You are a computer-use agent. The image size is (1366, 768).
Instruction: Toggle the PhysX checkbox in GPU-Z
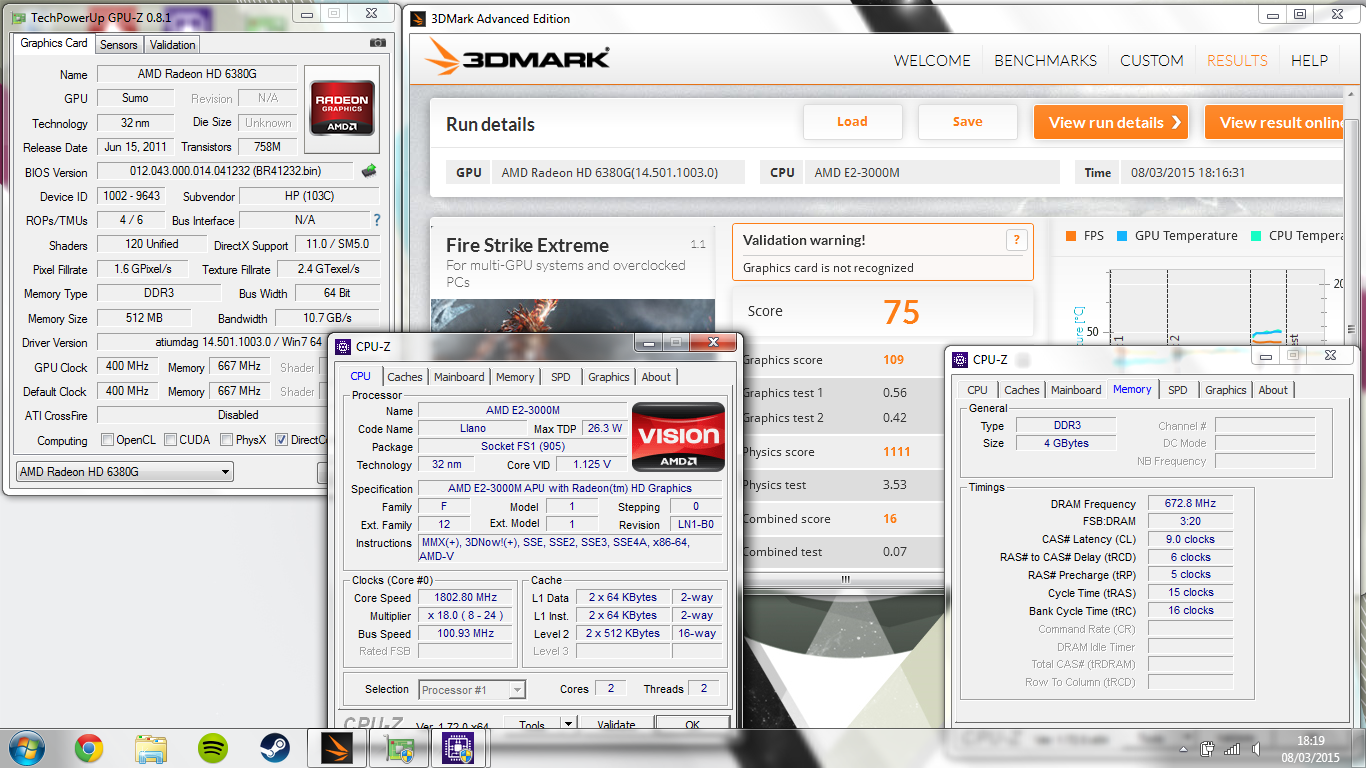coord(226,440)
